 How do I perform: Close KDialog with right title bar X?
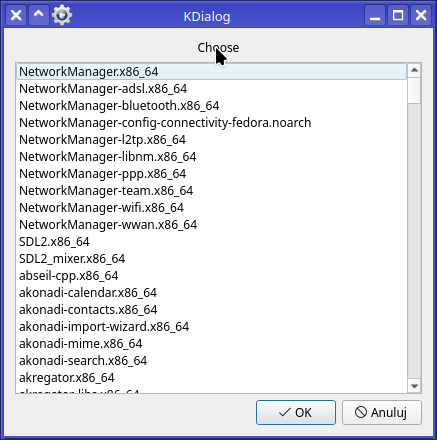[421, 15]
